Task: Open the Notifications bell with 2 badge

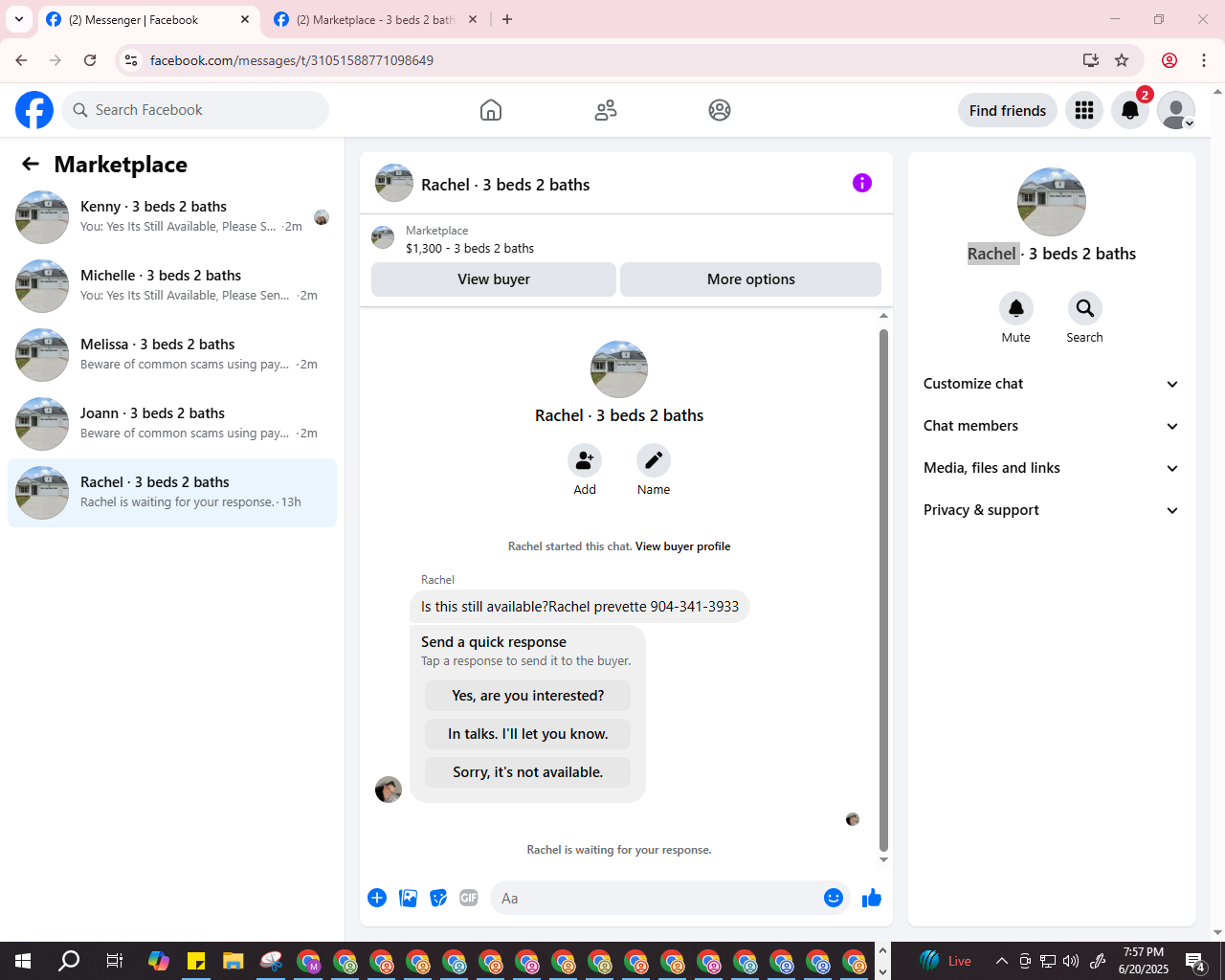Action: click(1130, 110)
